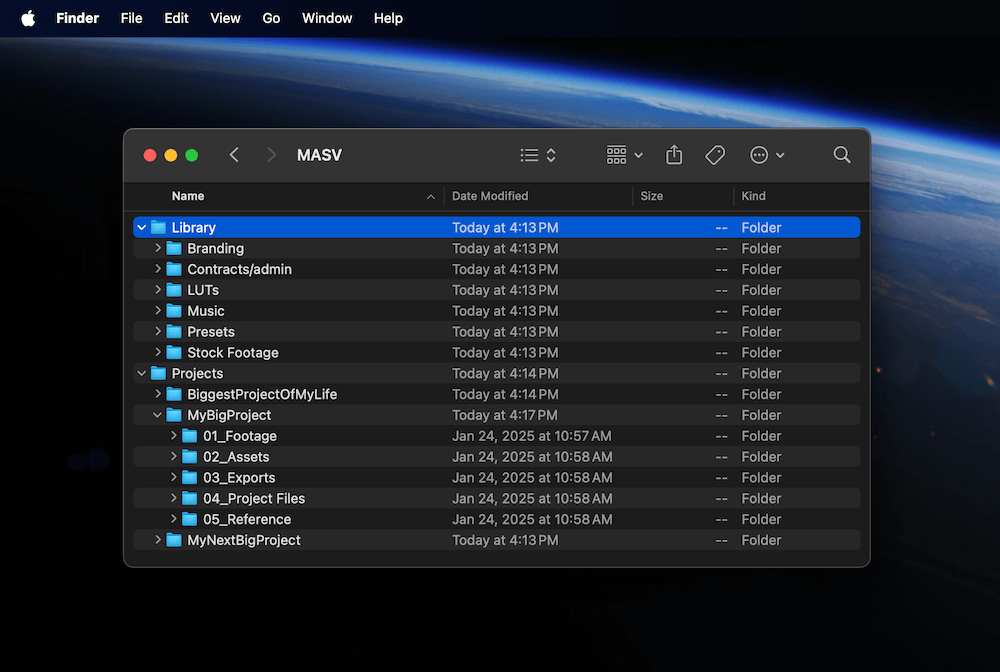Viewport: 1000px width, 672px height.
Task: Expand the 04_Project Files folder
Action: tap(173, 499)
